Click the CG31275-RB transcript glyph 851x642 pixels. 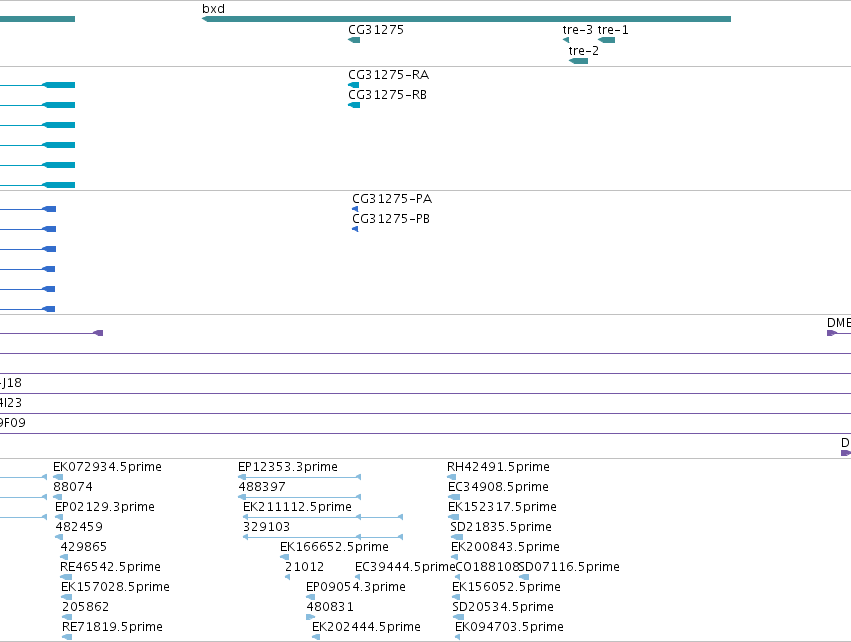pos(354,105)
